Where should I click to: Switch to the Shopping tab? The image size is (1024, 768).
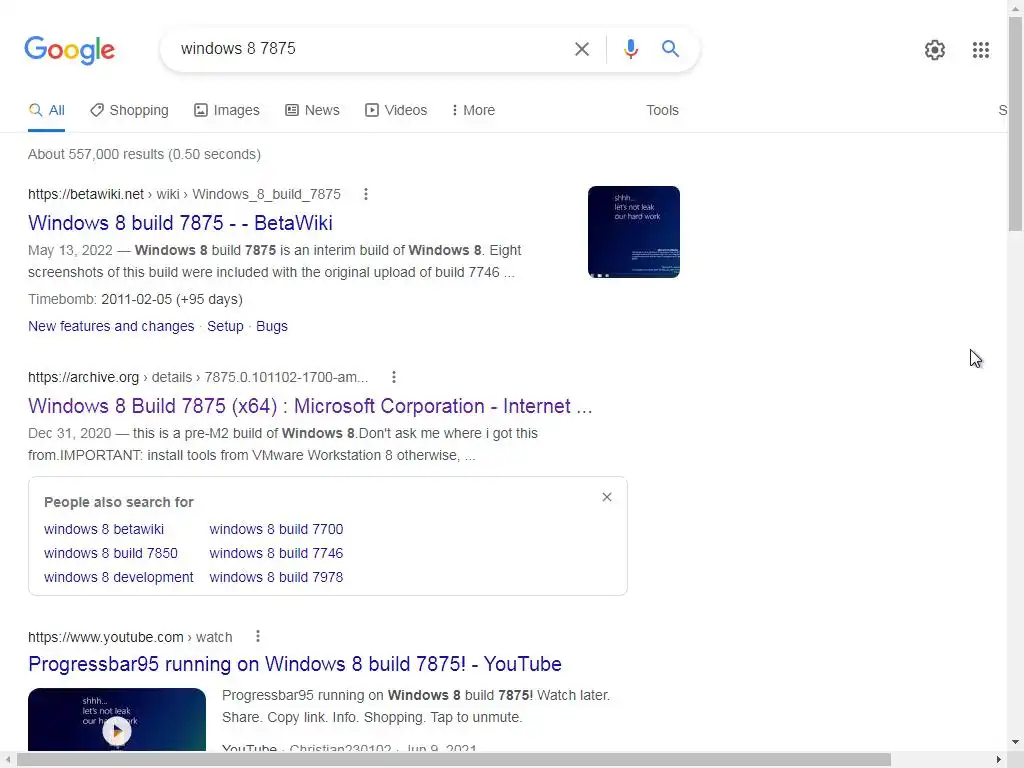coord(129,110)
